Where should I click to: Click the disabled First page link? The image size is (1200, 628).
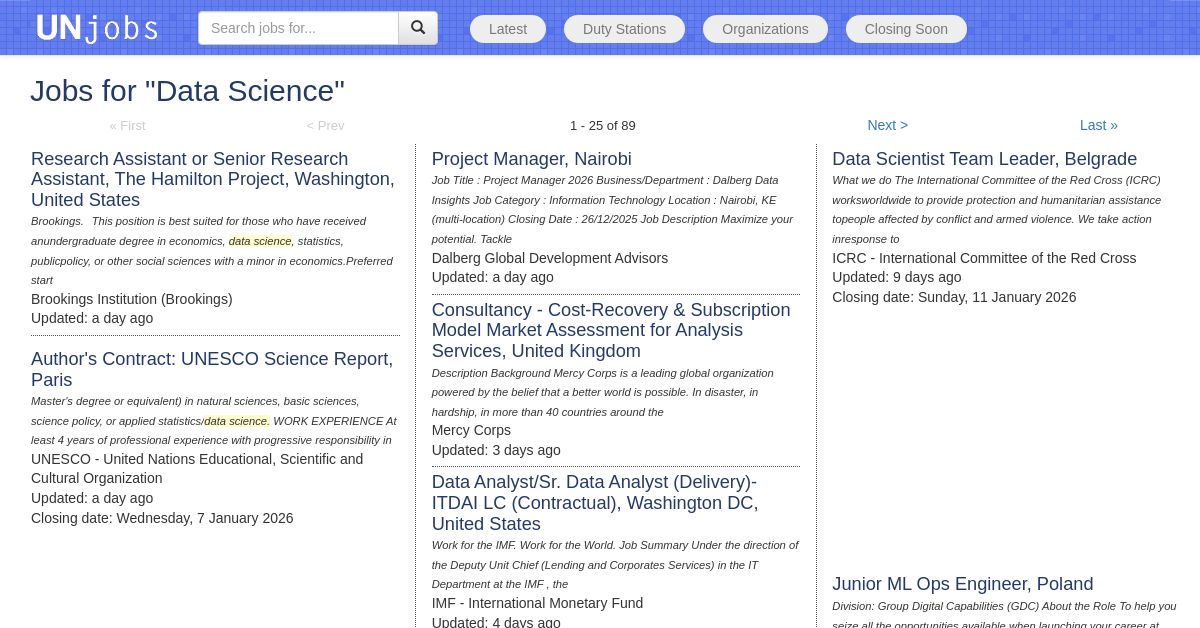click(127, 126)
